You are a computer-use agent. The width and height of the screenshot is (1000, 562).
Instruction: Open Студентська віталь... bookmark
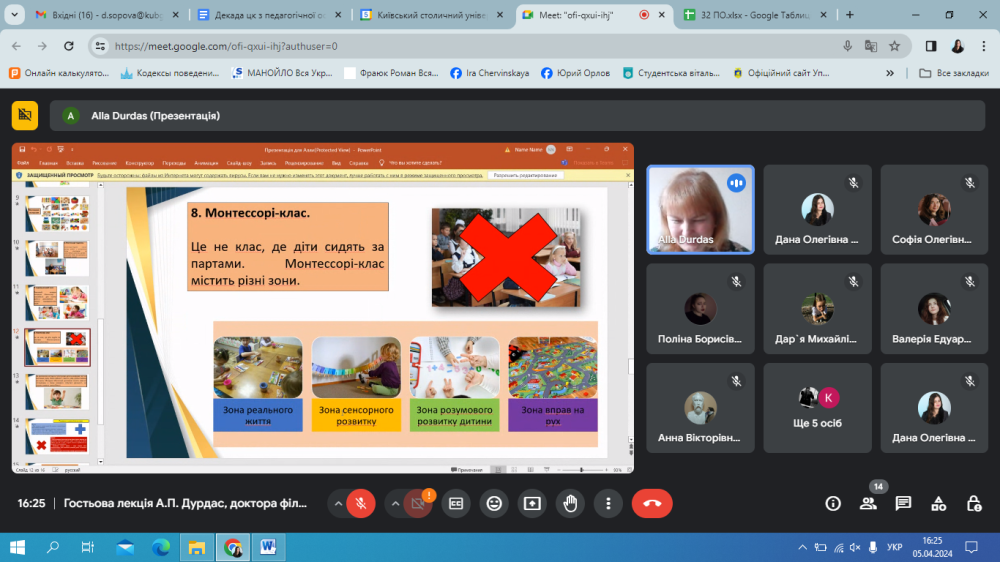tap(672, 73)
